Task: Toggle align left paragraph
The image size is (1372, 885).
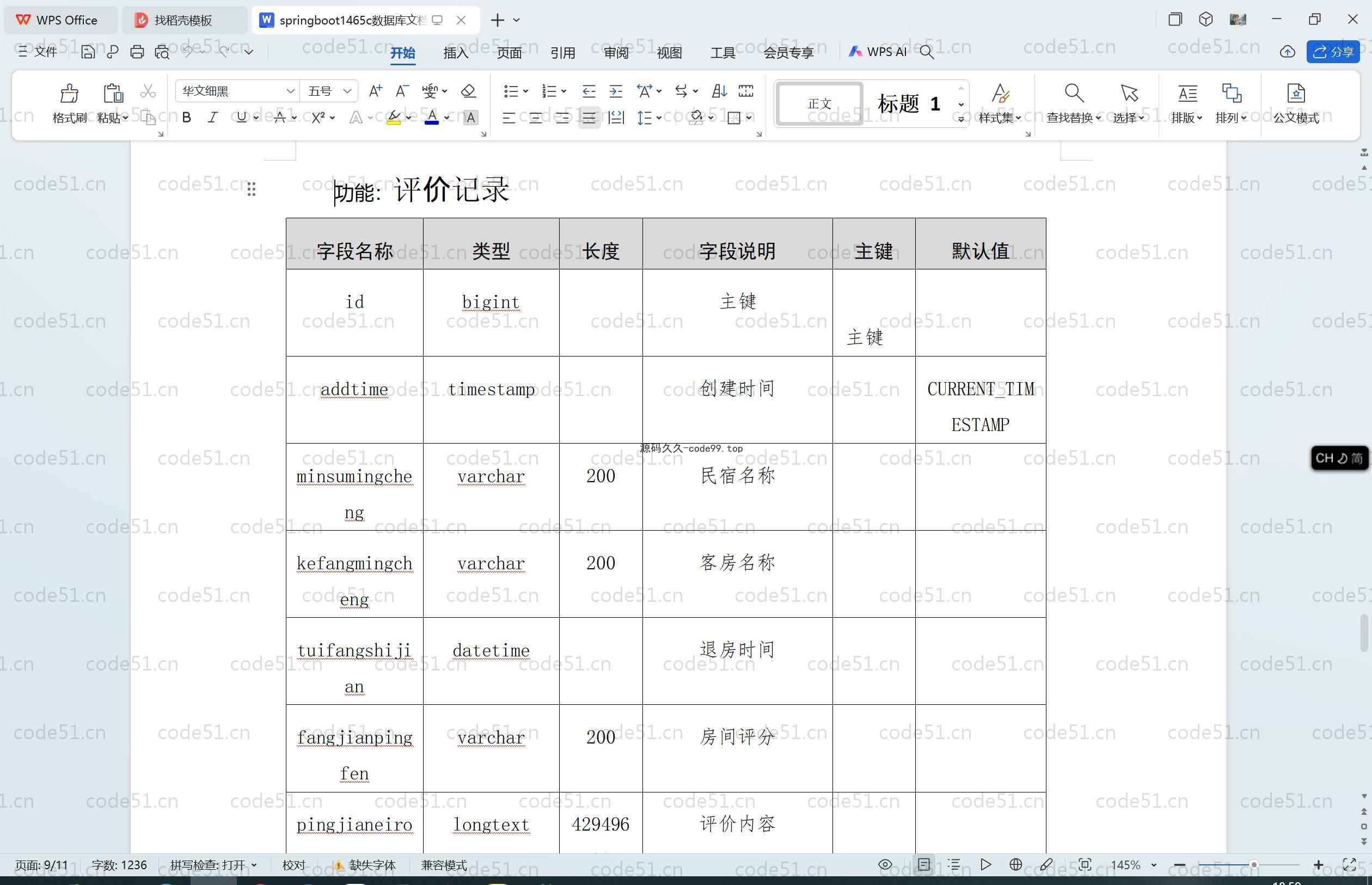Action: 508,118
